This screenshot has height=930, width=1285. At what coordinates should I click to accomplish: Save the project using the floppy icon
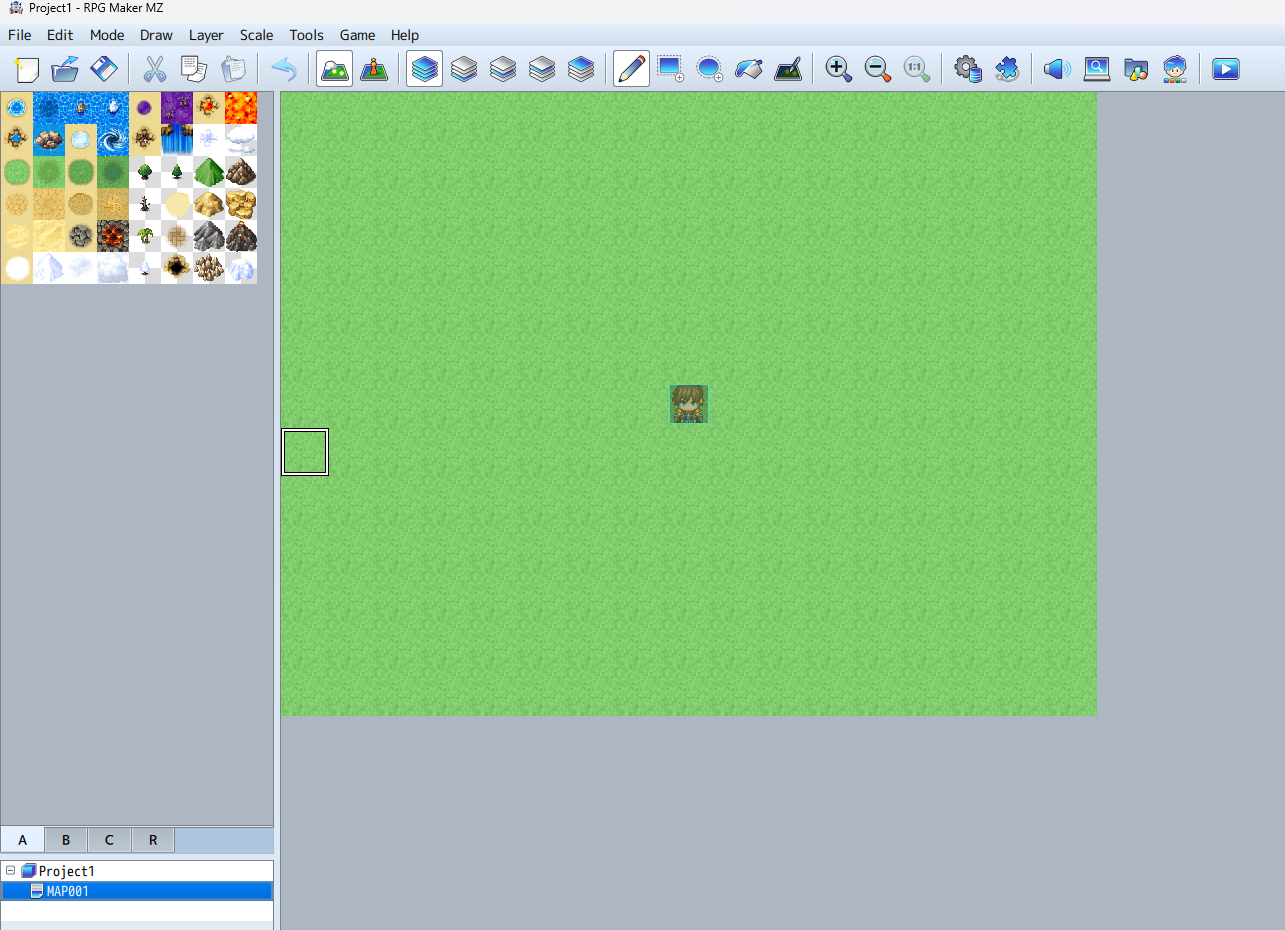(104, 69)
